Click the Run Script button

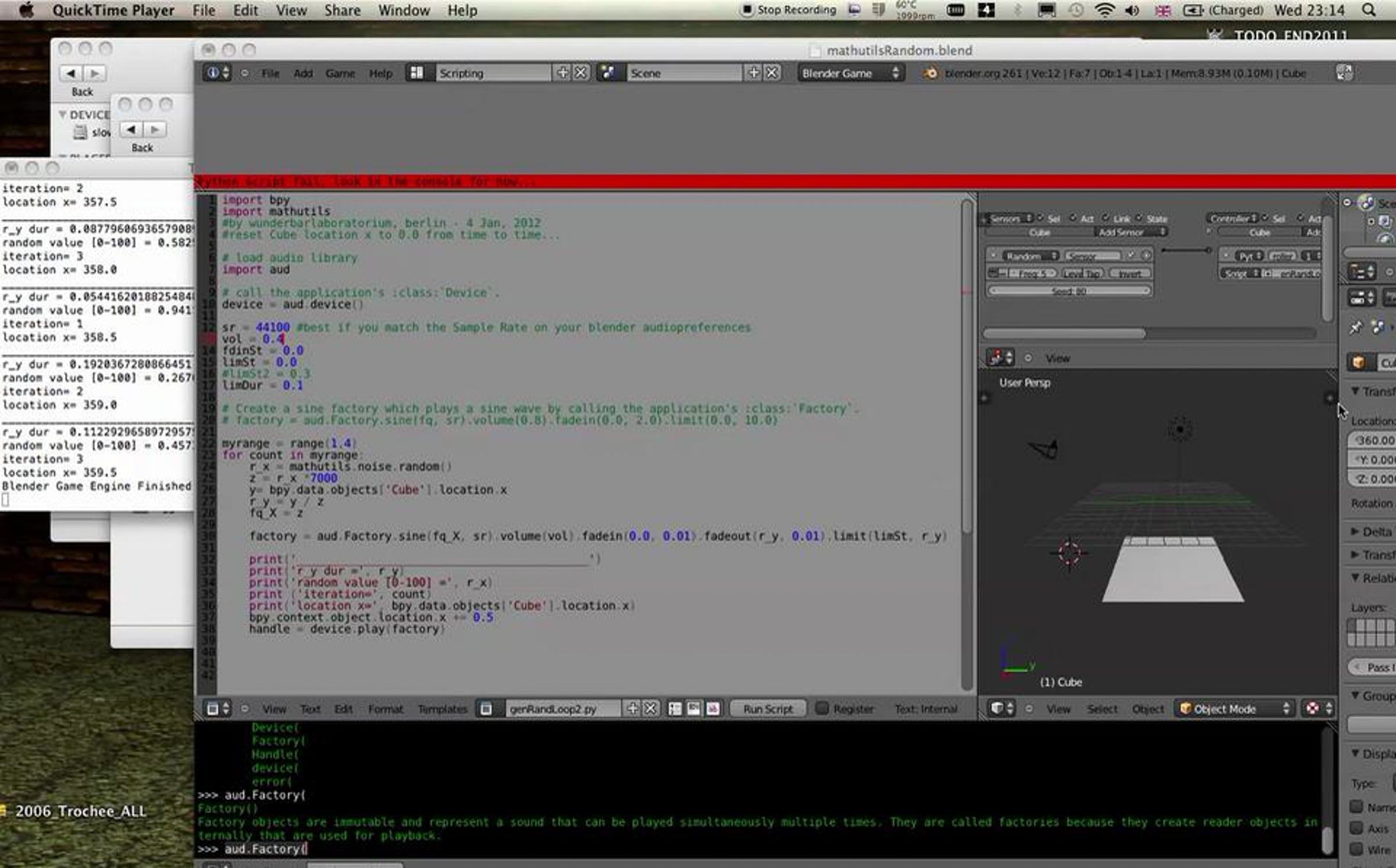(768, 709)
